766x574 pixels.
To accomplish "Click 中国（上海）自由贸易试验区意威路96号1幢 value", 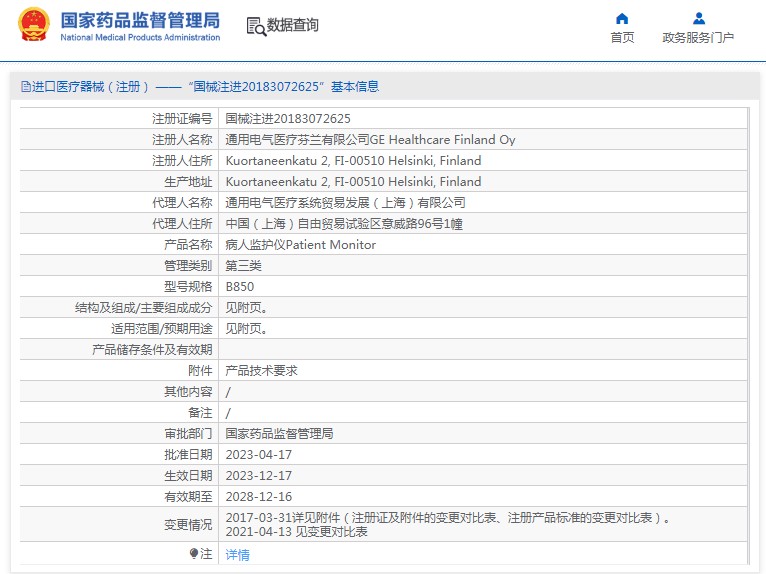I will tap(344, 224).
